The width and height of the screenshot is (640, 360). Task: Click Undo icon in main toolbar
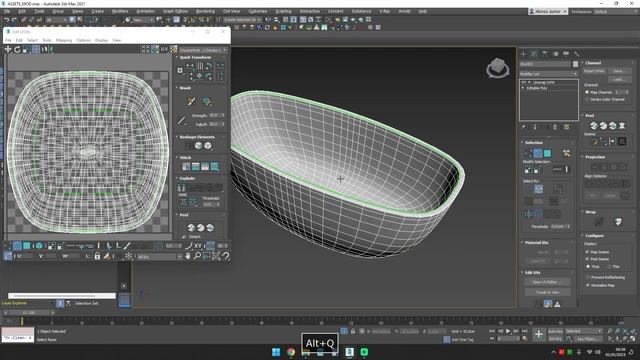[x=7, y=20]
